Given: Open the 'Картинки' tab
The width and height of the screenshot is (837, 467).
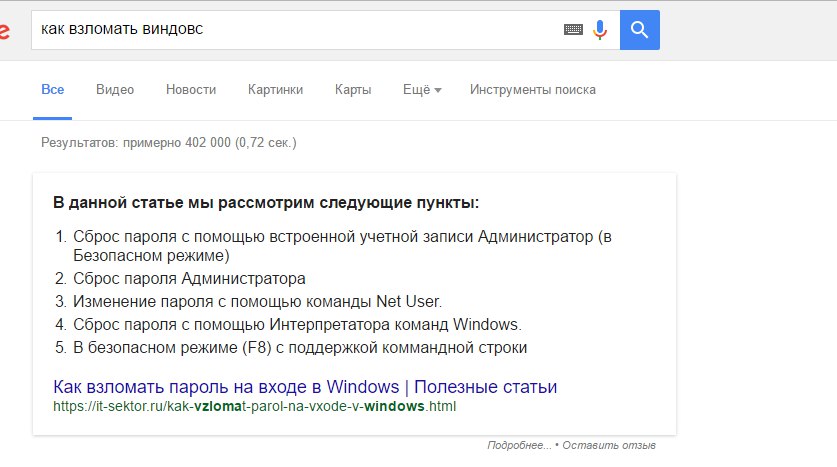Looking at the screenshot, I should coord(275,90).
